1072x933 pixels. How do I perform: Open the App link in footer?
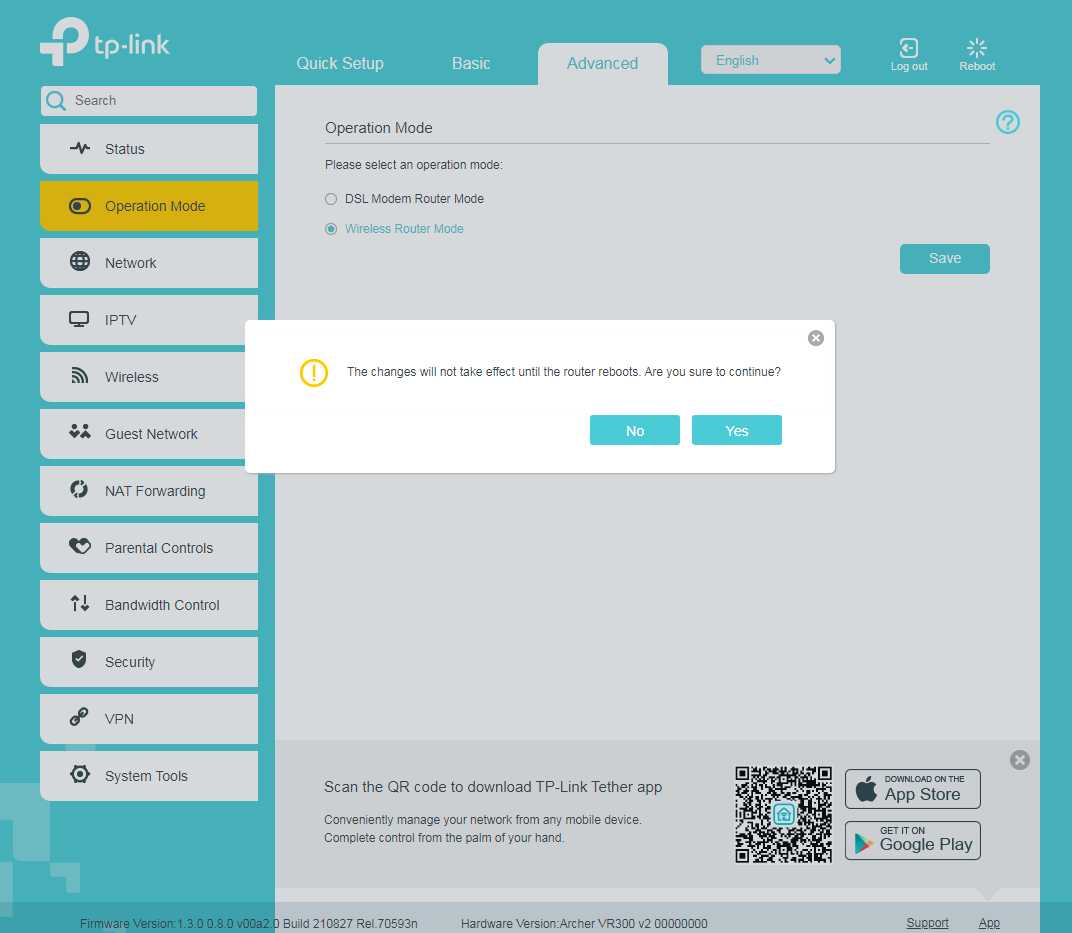989,923
